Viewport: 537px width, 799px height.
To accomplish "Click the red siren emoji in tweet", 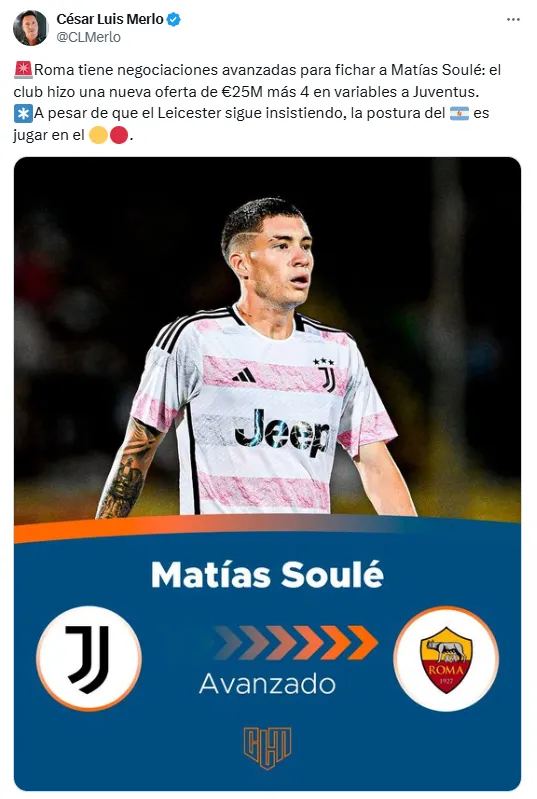I will [23, 70].
